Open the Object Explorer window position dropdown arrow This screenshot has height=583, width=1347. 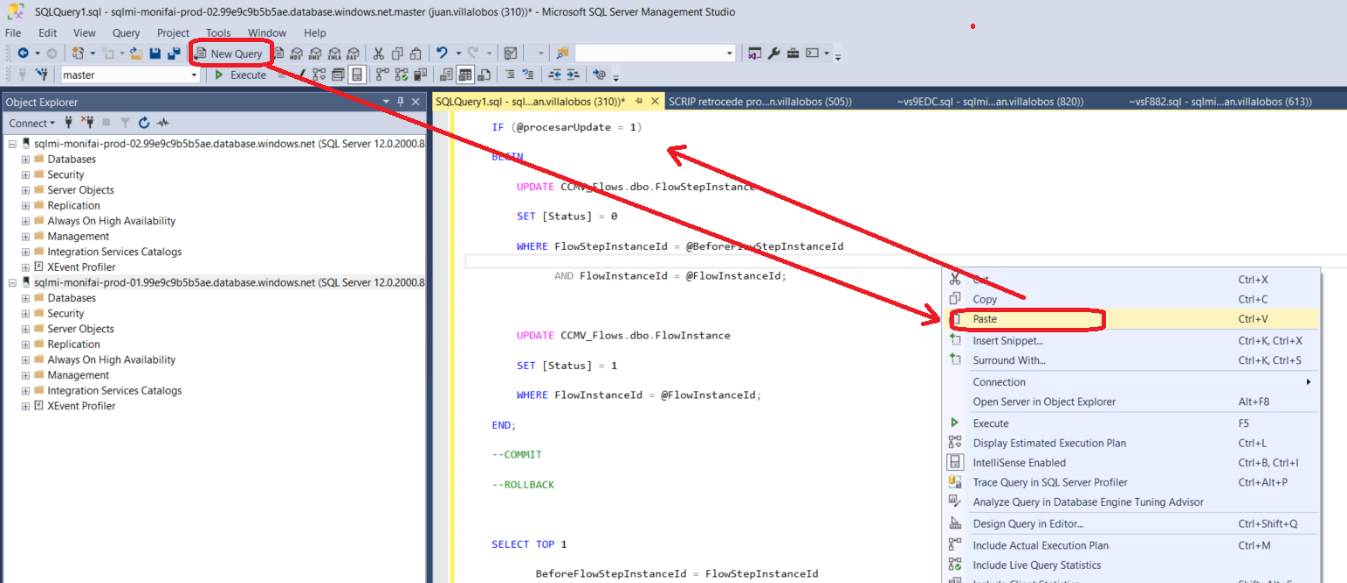[386, 102]
